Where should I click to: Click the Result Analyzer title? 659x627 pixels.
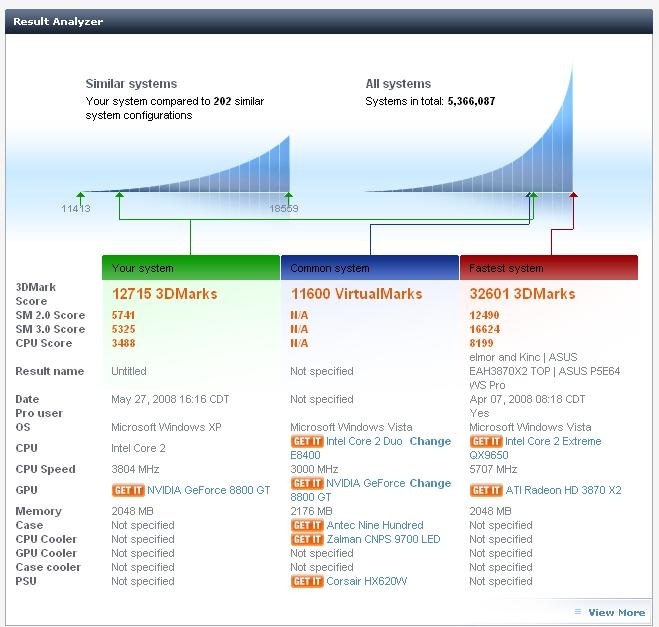click(x=58, y=21)
